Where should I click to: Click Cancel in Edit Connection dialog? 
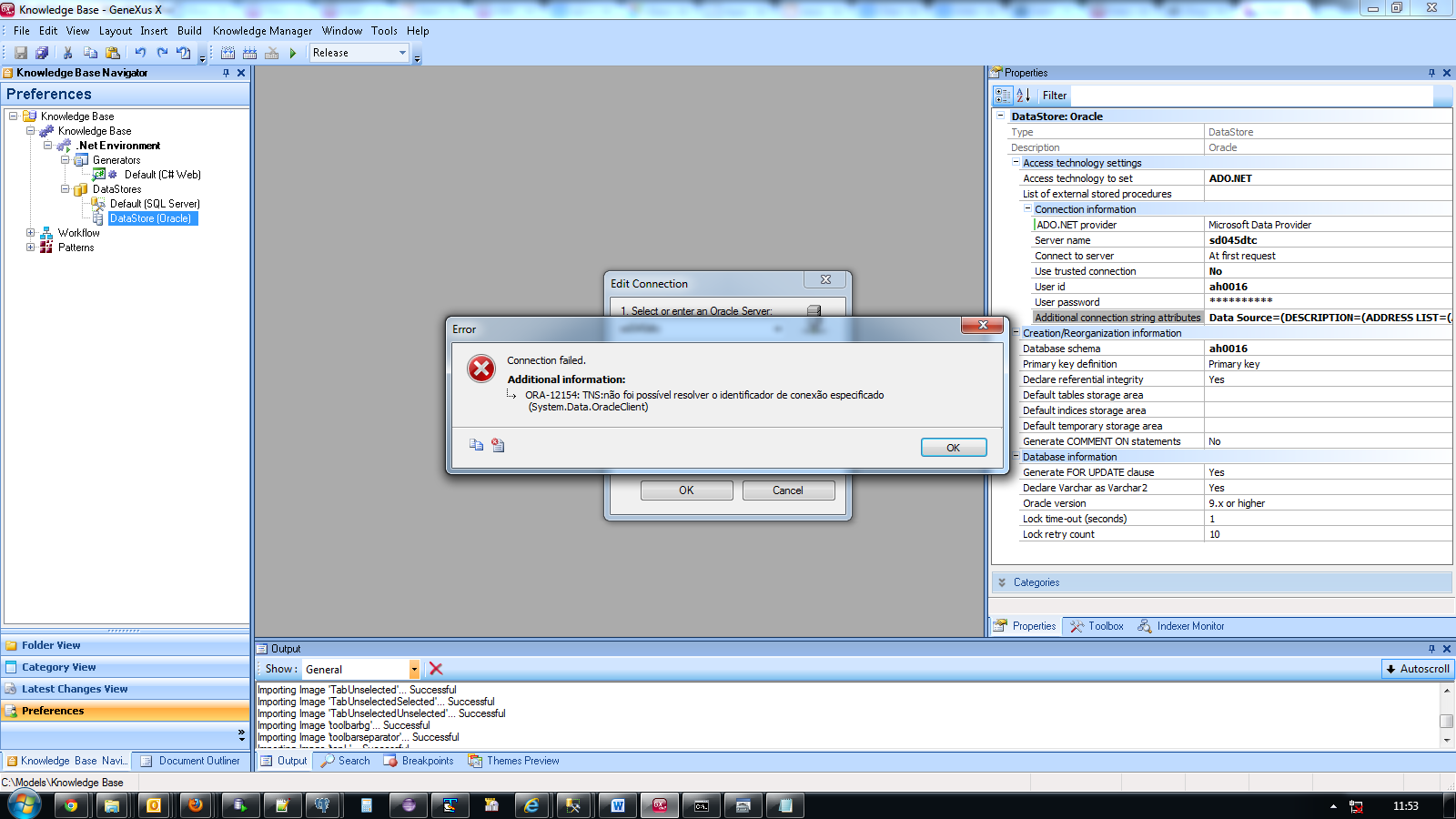pos(788,490)
